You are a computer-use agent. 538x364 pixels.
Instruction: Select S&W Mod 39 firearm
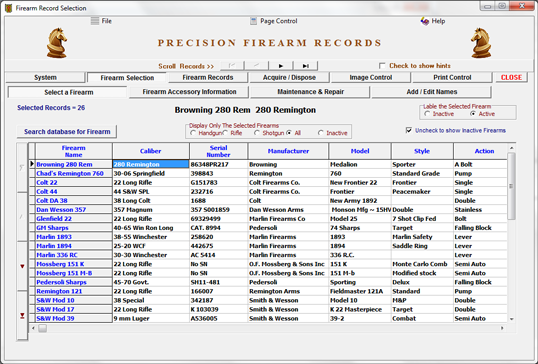tap(73, 318)
